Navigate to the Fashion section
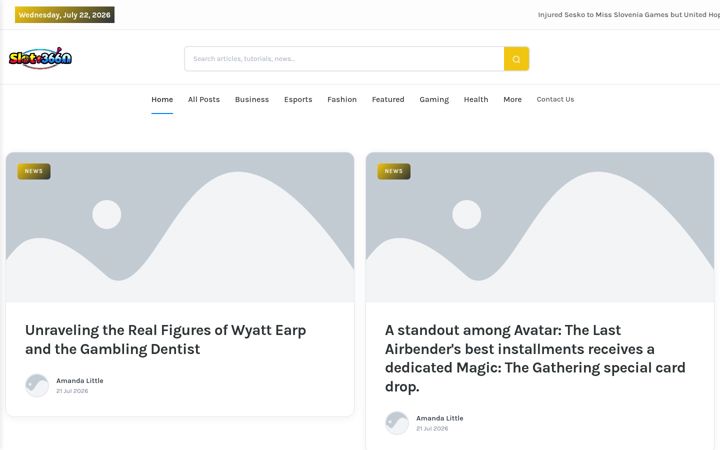The height and width of the screenshot is (450, 720). (342, 99)
